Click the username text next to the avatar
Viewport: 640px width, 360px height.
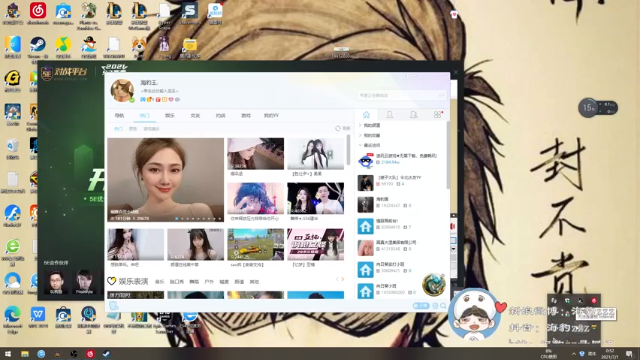149,82
